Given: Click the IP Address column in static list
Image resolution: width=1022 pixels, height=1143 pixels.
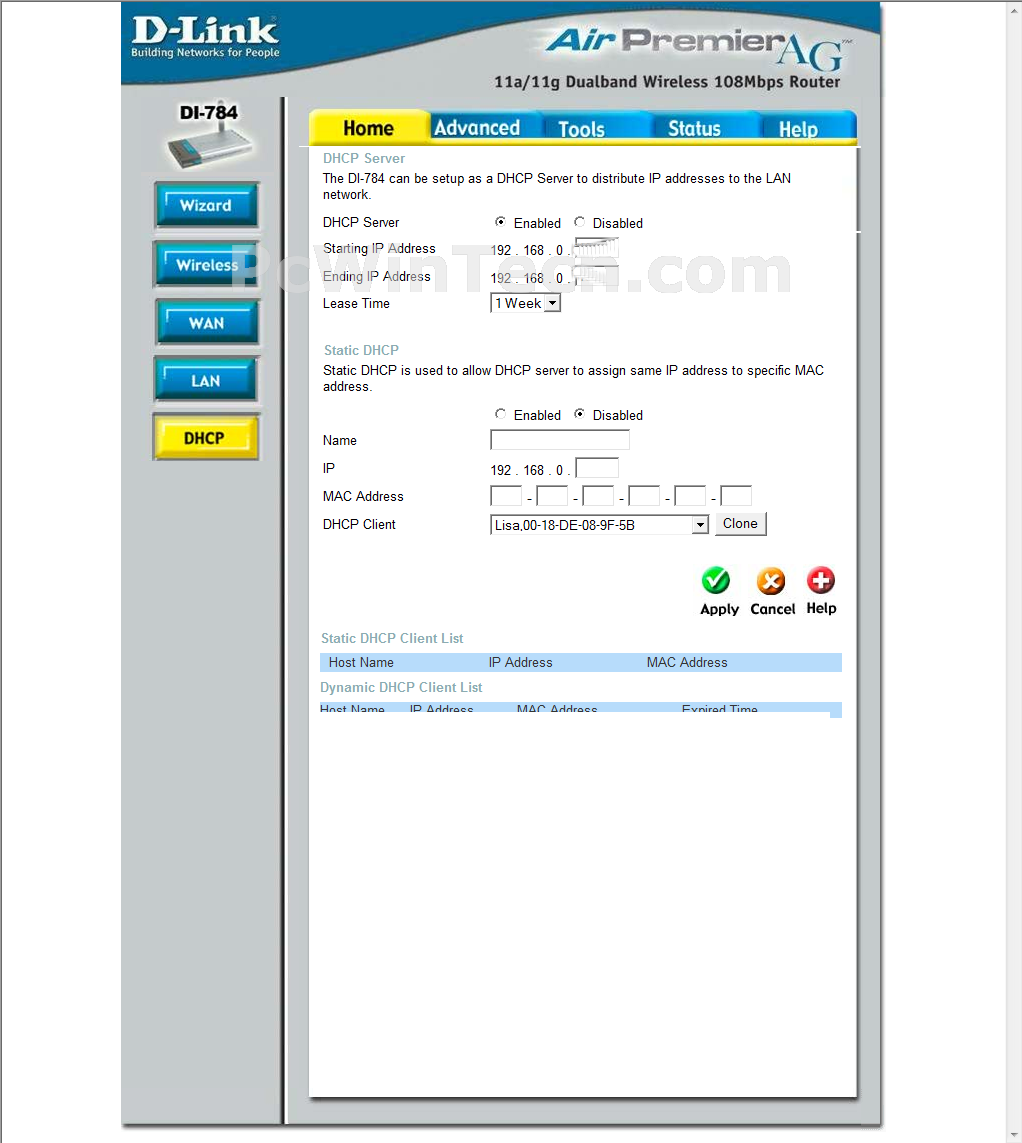Looking at the screenshot, I should [x=520, y=663].
